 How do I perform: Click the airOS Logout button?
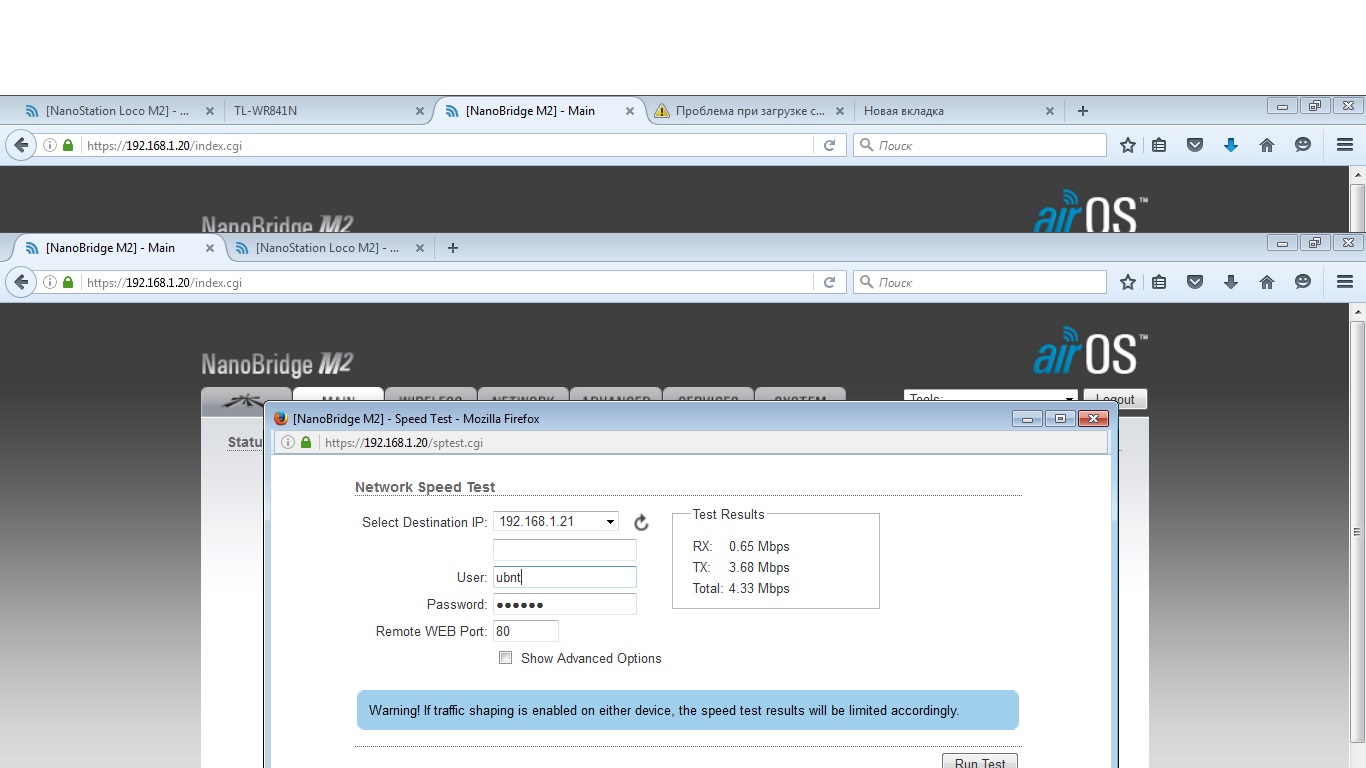pyautogui.click(x=1115, y=399)
